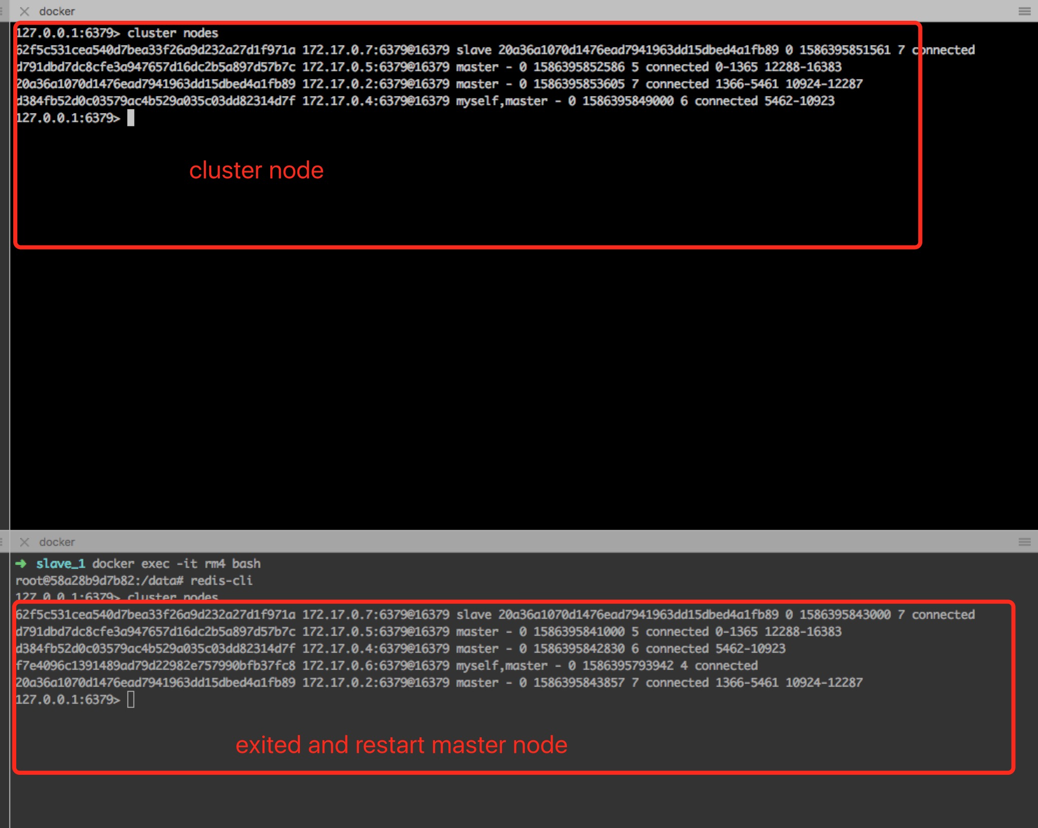
Task: Click the grip icon left of the top tab bar
Action: click(4, 10)
